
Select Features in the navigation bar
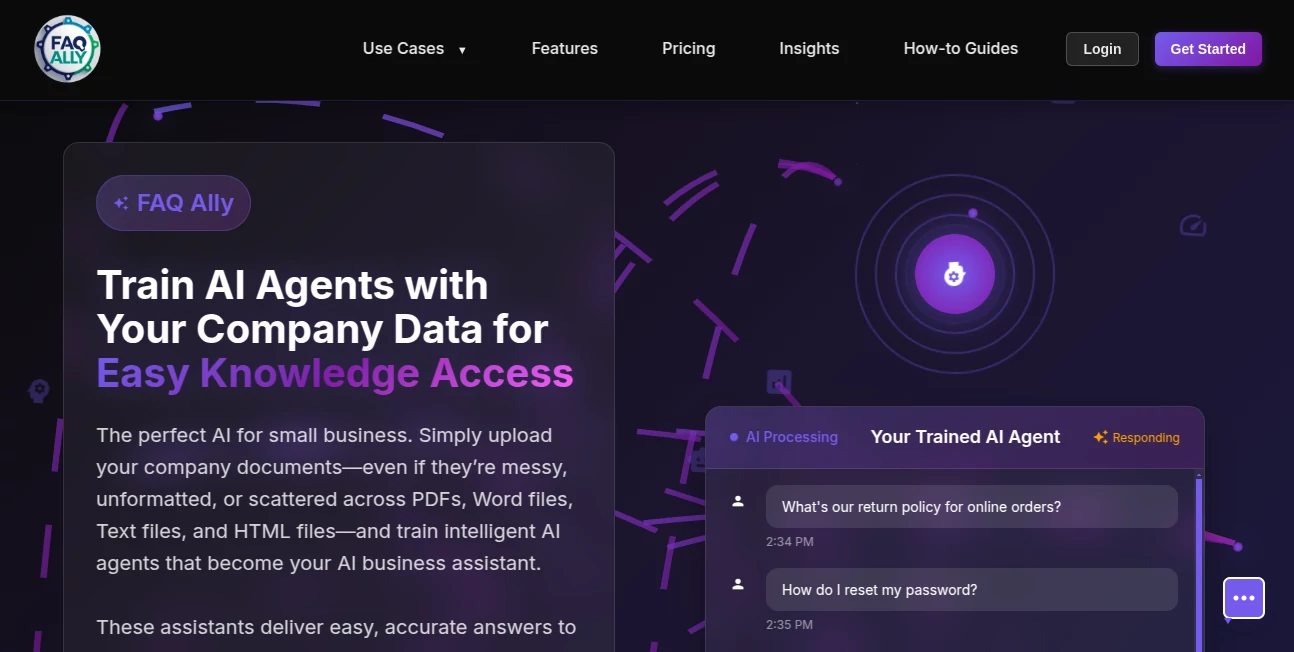564,48
